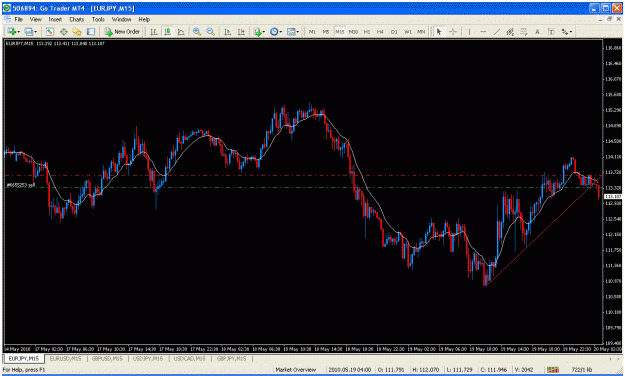Image resolution: width=625 pixels, height=376 pixels.
Task: Select the Vertical Line drawing tool
Action: 470,32
